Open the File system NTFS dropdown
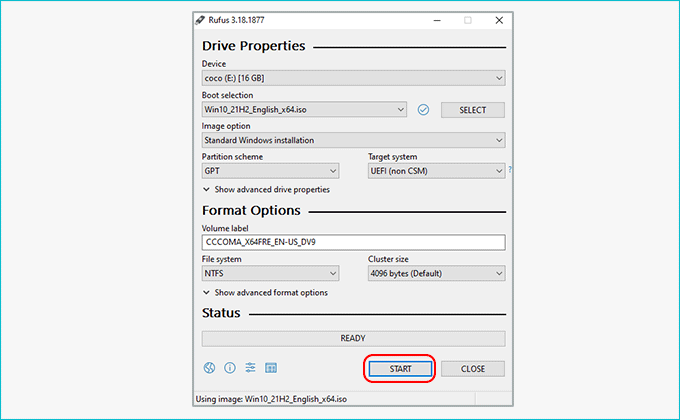This screenshot has height=420, width=680. click(271, 273)
